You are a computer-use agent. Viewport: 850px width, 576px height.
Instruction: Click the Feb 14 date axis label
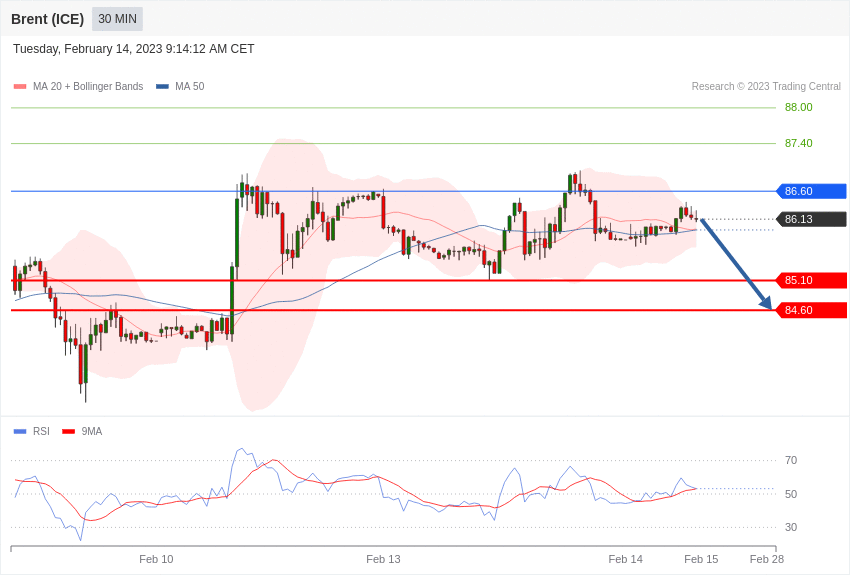click(626, 559)
